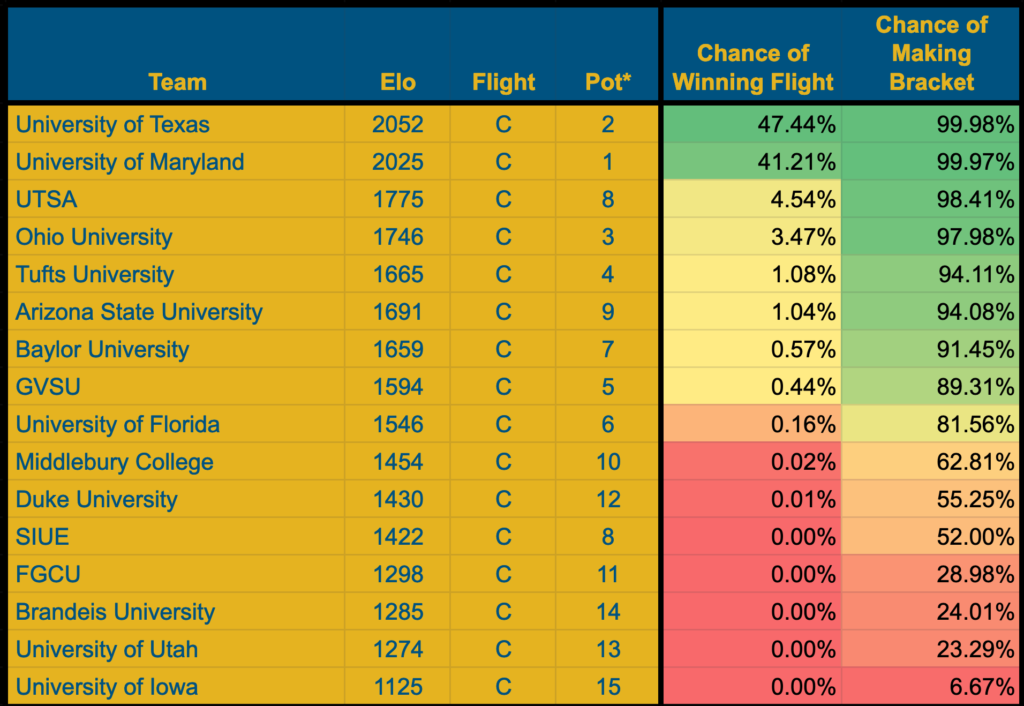
Task: Click the University of Texas team name
Action: click(x=112, y=124)
